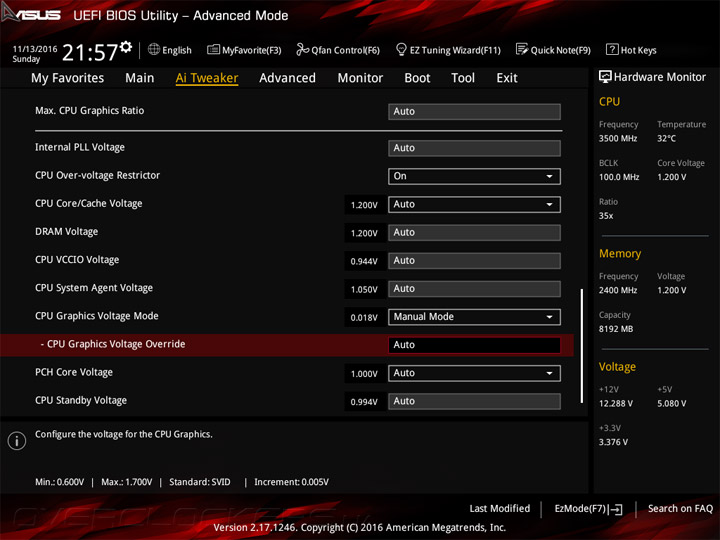Click the Hardware Monitor screen icon
The image size is (720, 540).
pyautogui.click(x=605, y=77)
